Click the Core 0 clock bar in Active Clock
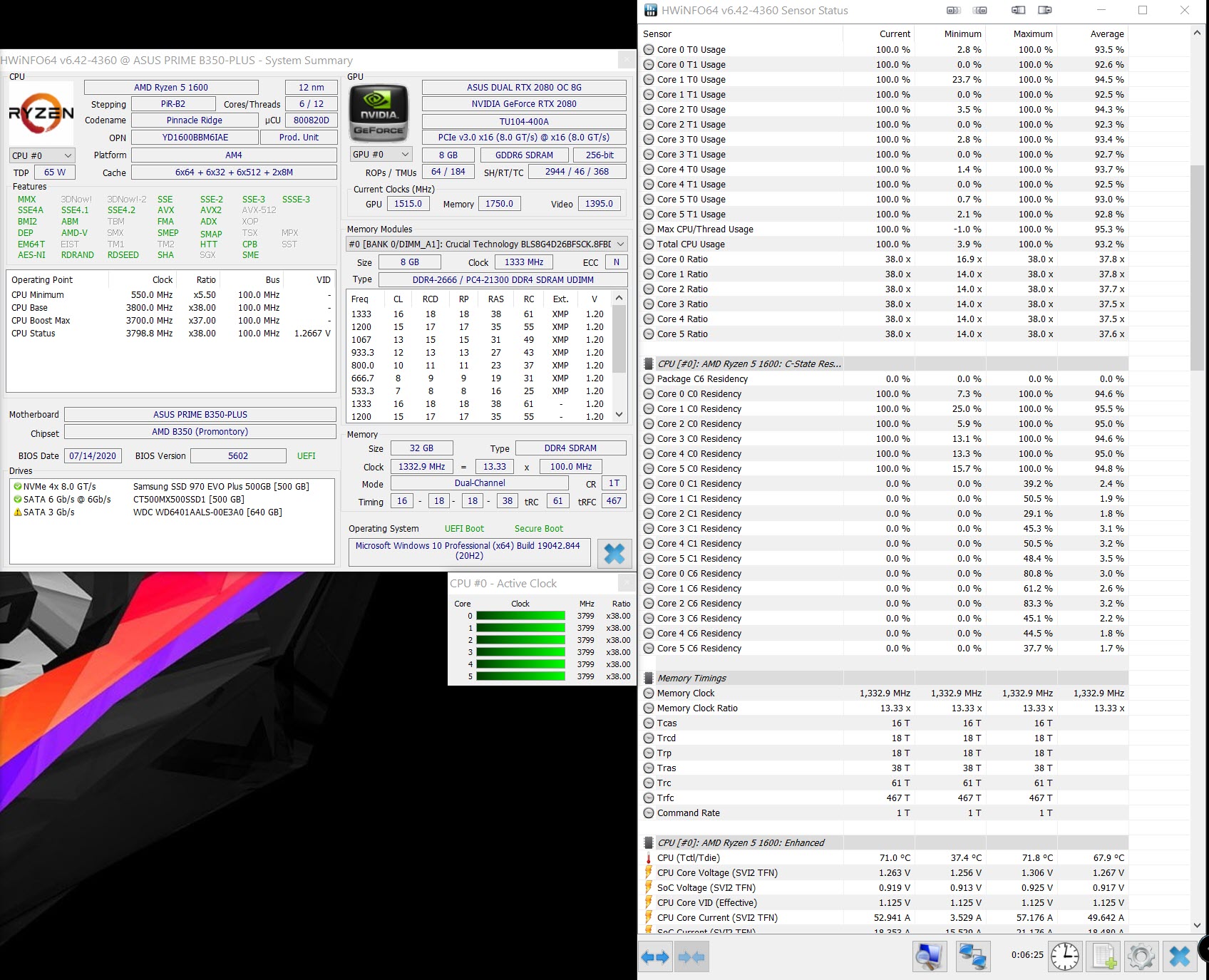Image resolution: width=1209 pixels, height=980 pixels. [521, 616]
